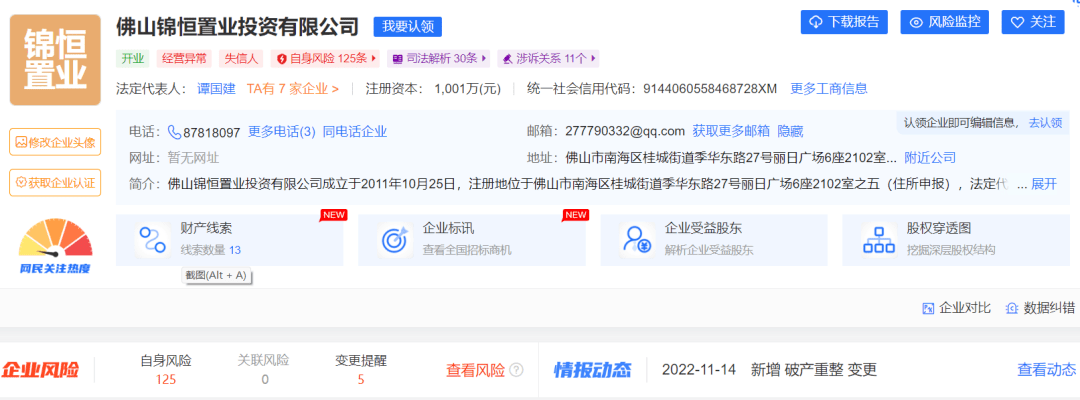Expand the 涉诉关系 11个 tag

coord(549,59)
